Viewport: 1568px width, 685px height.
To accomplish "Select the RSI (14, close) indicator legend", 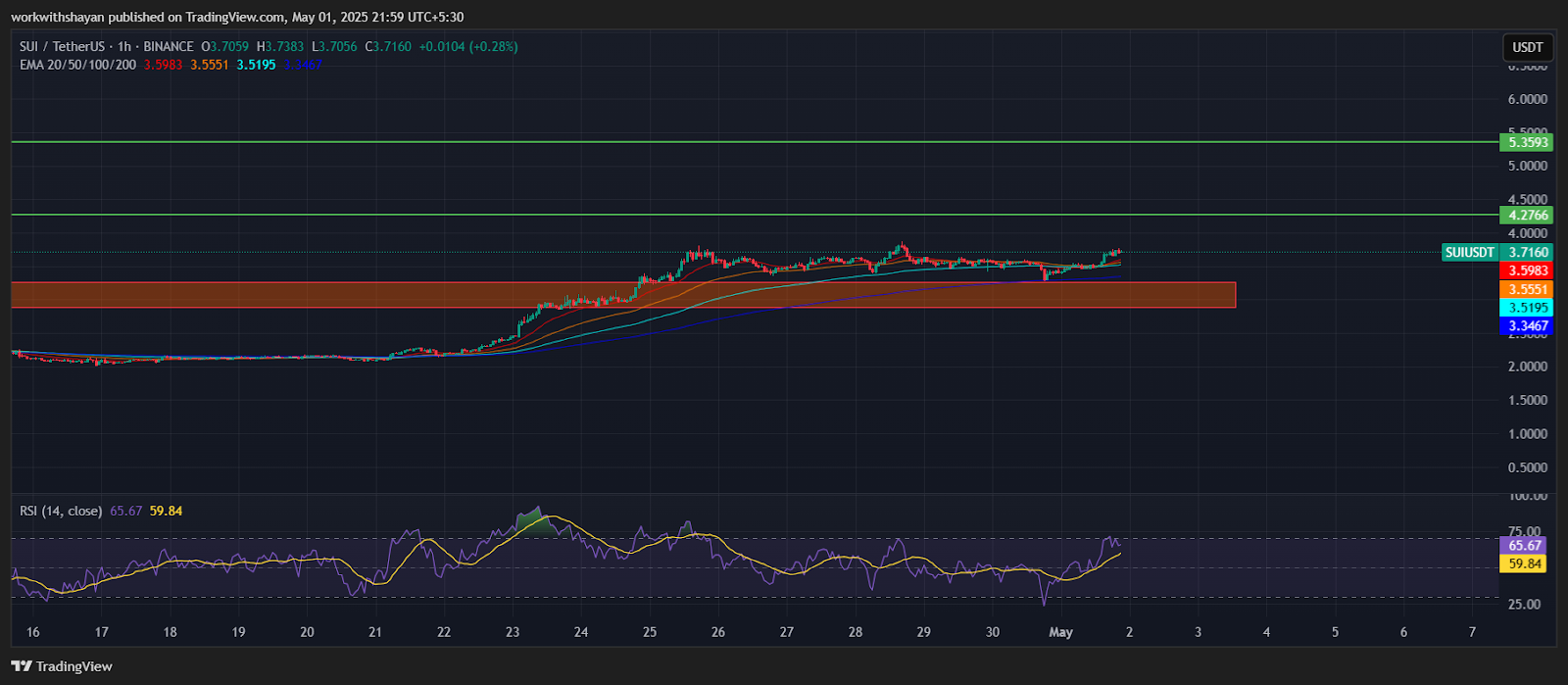I will tap(61, 511).
